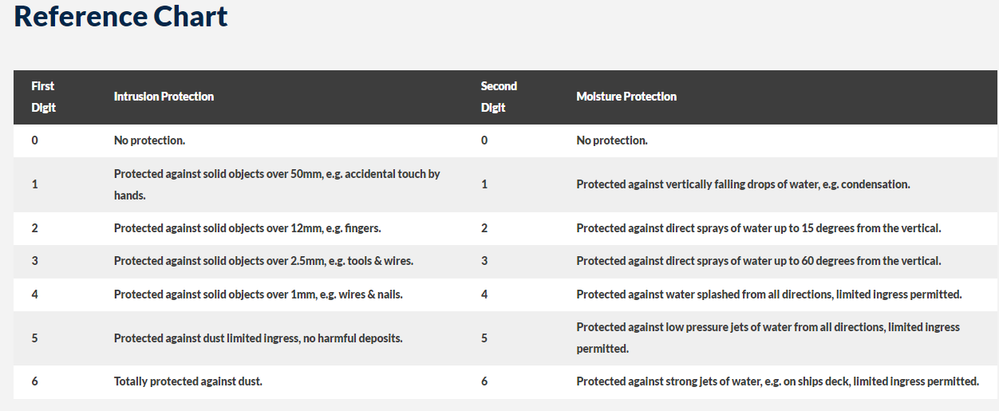999x411 pixels.
Task: Click the Second Digit column header
Action: pos(498,96)
